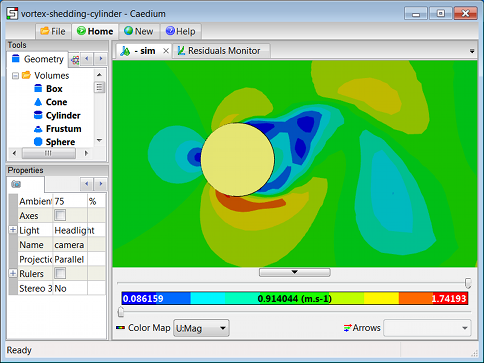
Task: Open the view tab list dropdown arrow
Action: point(472,51)
